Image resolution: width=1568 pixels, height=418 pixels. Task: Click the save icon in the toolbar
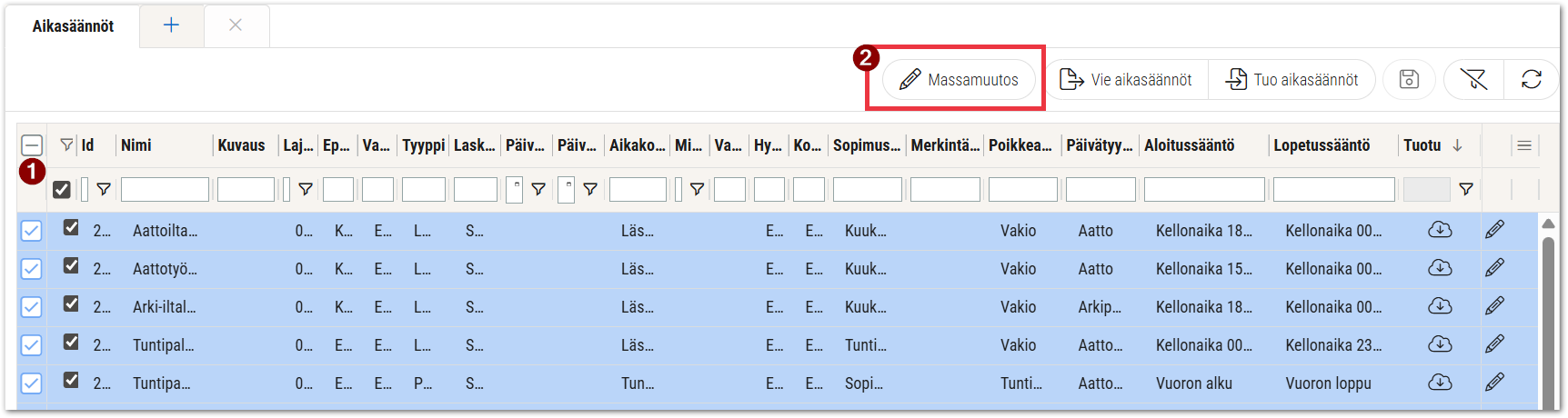[x=1409, y=80]
